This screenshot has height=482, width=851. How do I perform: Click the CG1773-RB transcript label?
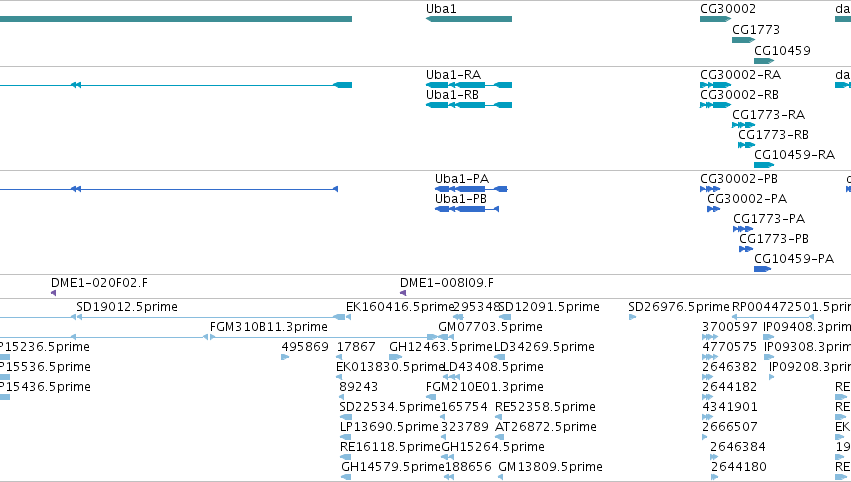(773, 135)
